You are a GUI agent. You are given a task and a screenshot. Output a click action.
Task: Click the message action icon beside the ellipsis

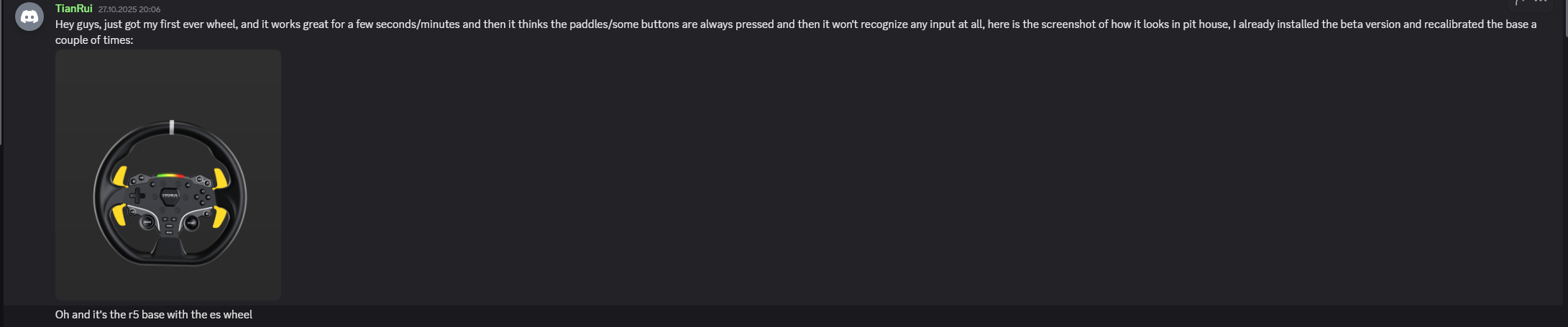(x=1518, y=2)
